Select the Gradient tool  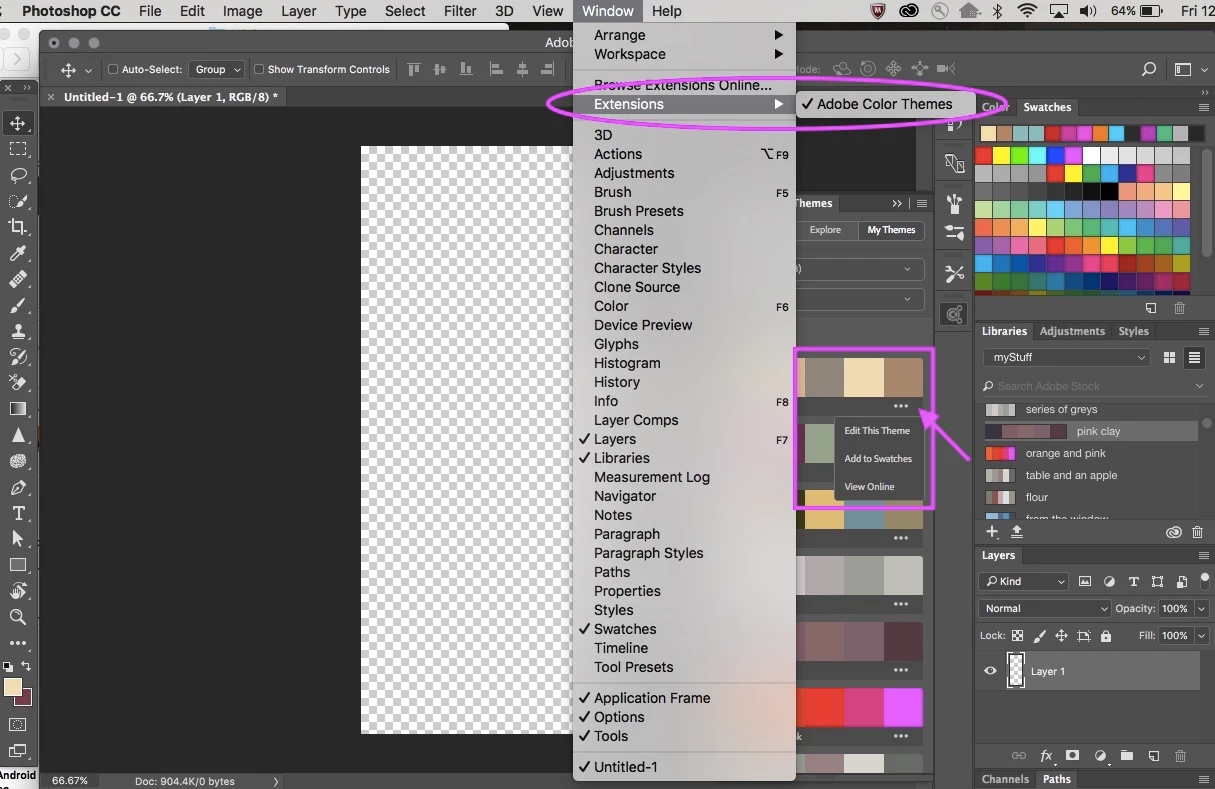[x=18, y=409]
